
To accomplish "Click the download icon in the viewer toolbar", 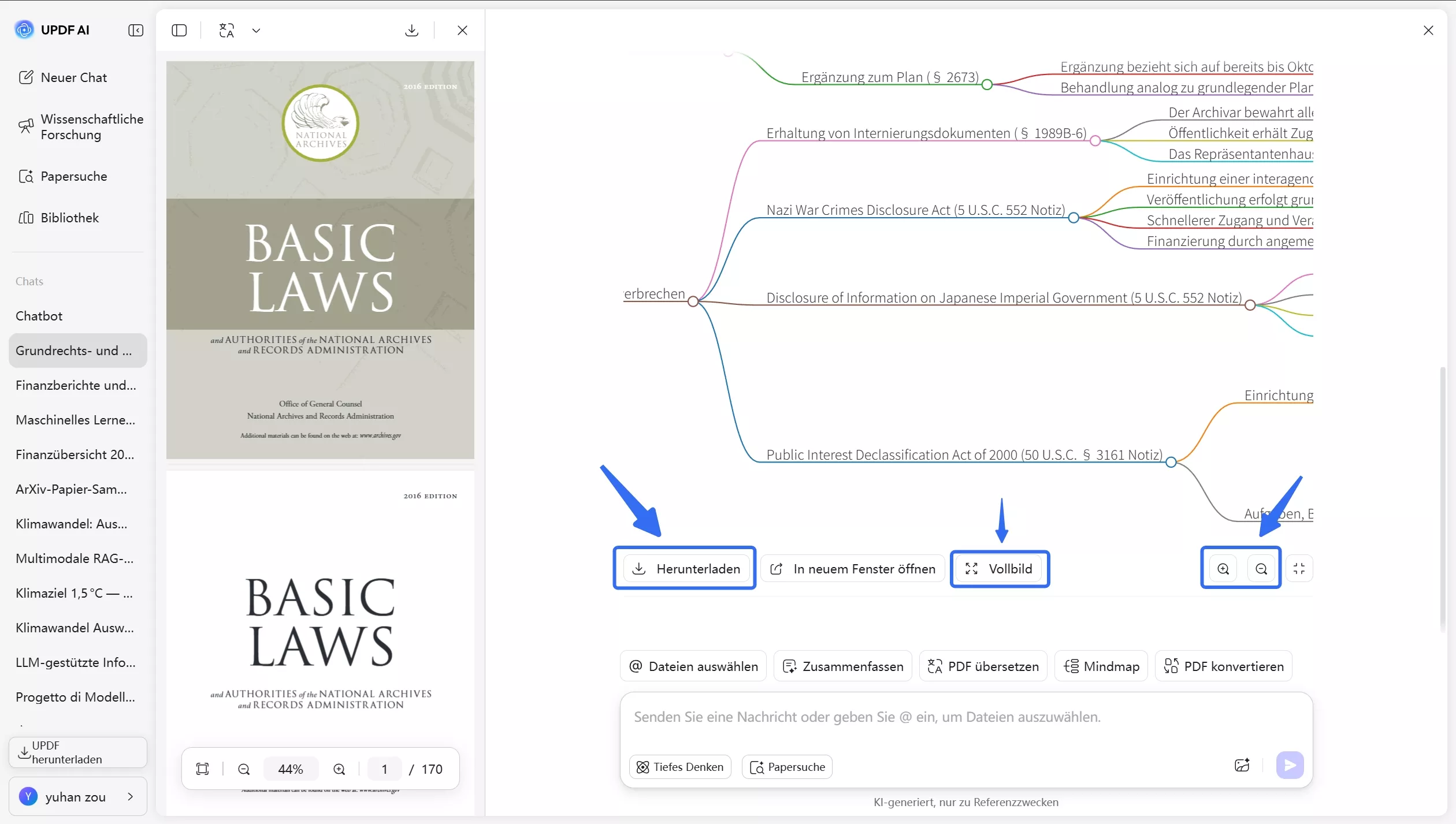I will [x=411, y=30].
